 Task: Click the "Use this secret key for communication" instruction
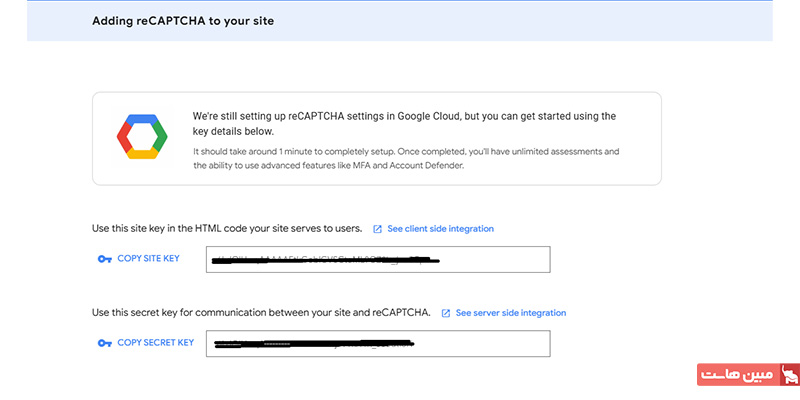(x=261, y=313)
